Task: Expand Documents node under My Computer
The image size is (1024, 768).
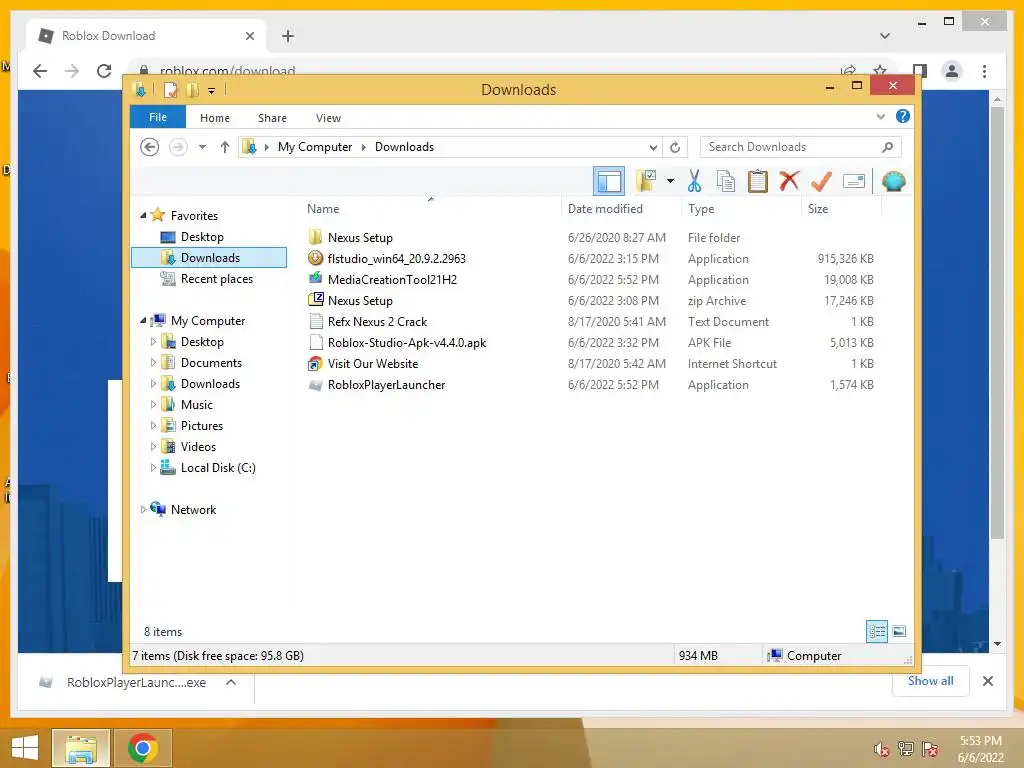Action: pyautogui.click(x=153, y=362)
